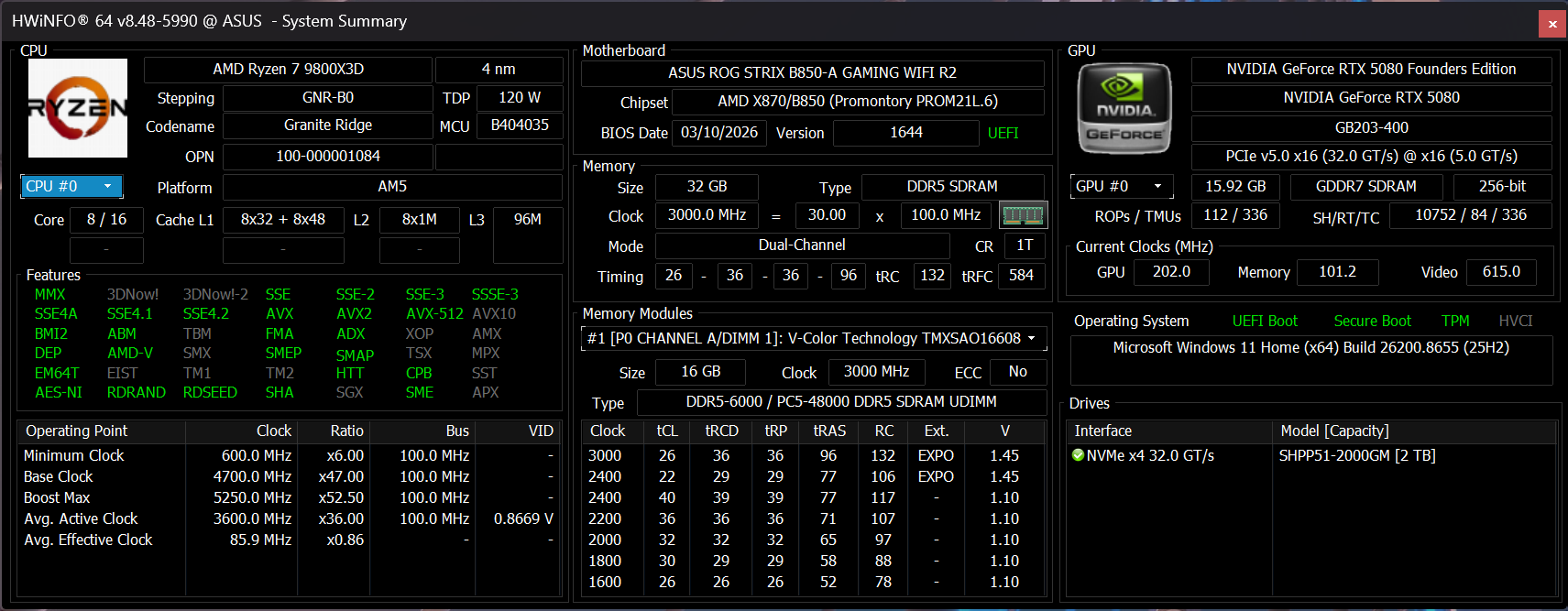Click the 15.92 GB video memory field
1568x611 pixels.
(x=1235, y=187)
